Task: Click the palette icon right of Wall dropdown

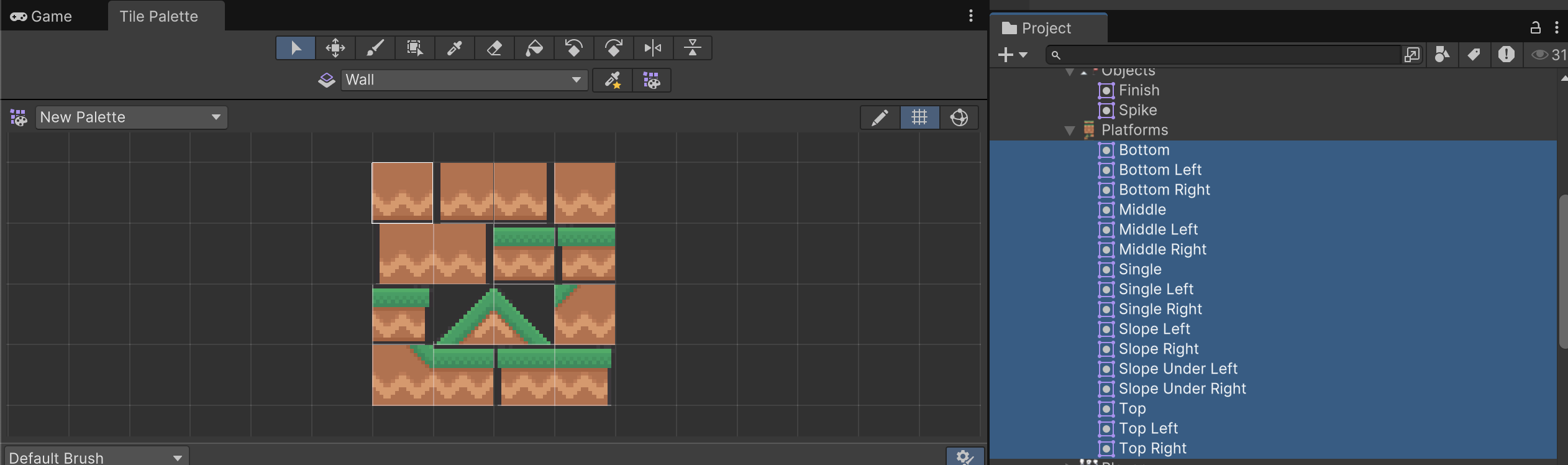Action: coord(652,80)
